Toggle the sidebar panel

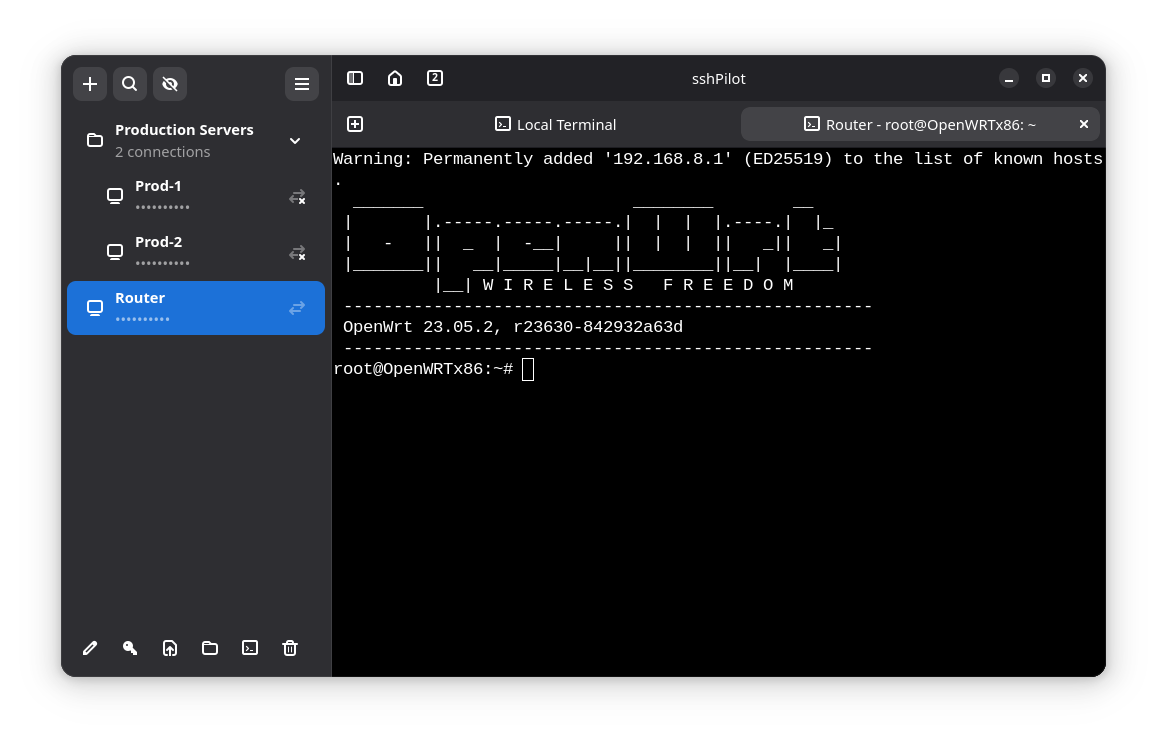(355, 78)
